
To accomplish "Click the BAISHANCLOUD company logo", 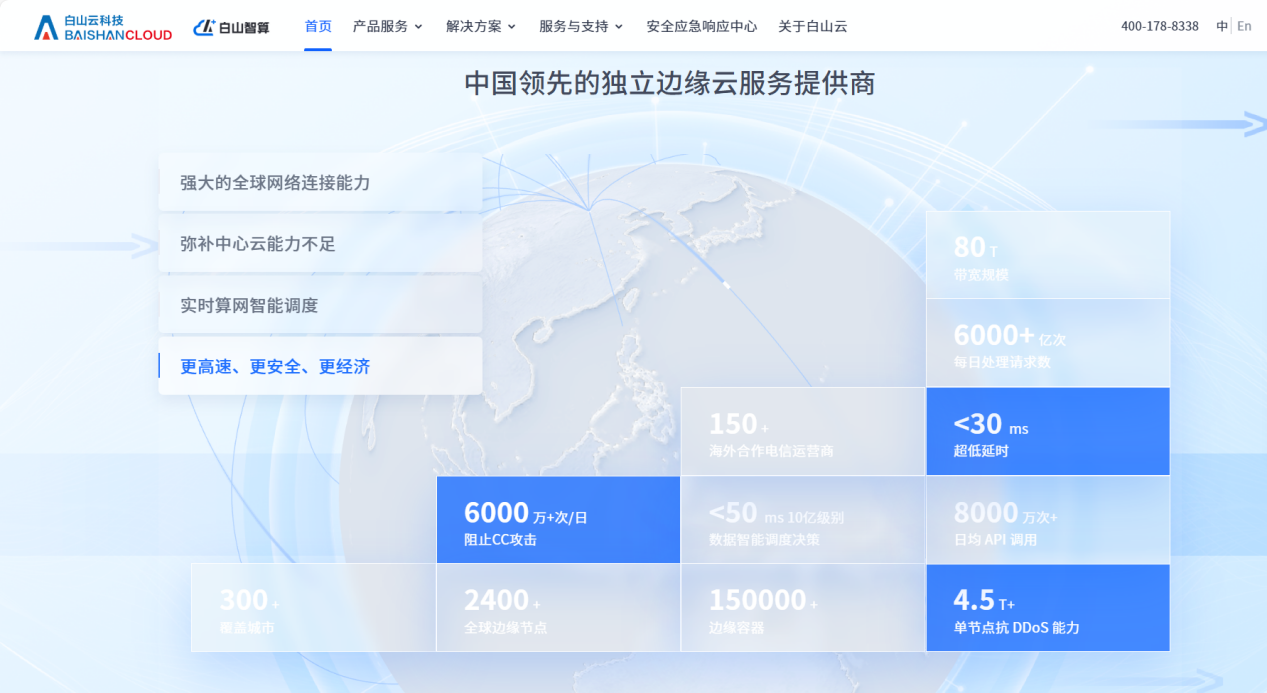I will pos(100,25).
